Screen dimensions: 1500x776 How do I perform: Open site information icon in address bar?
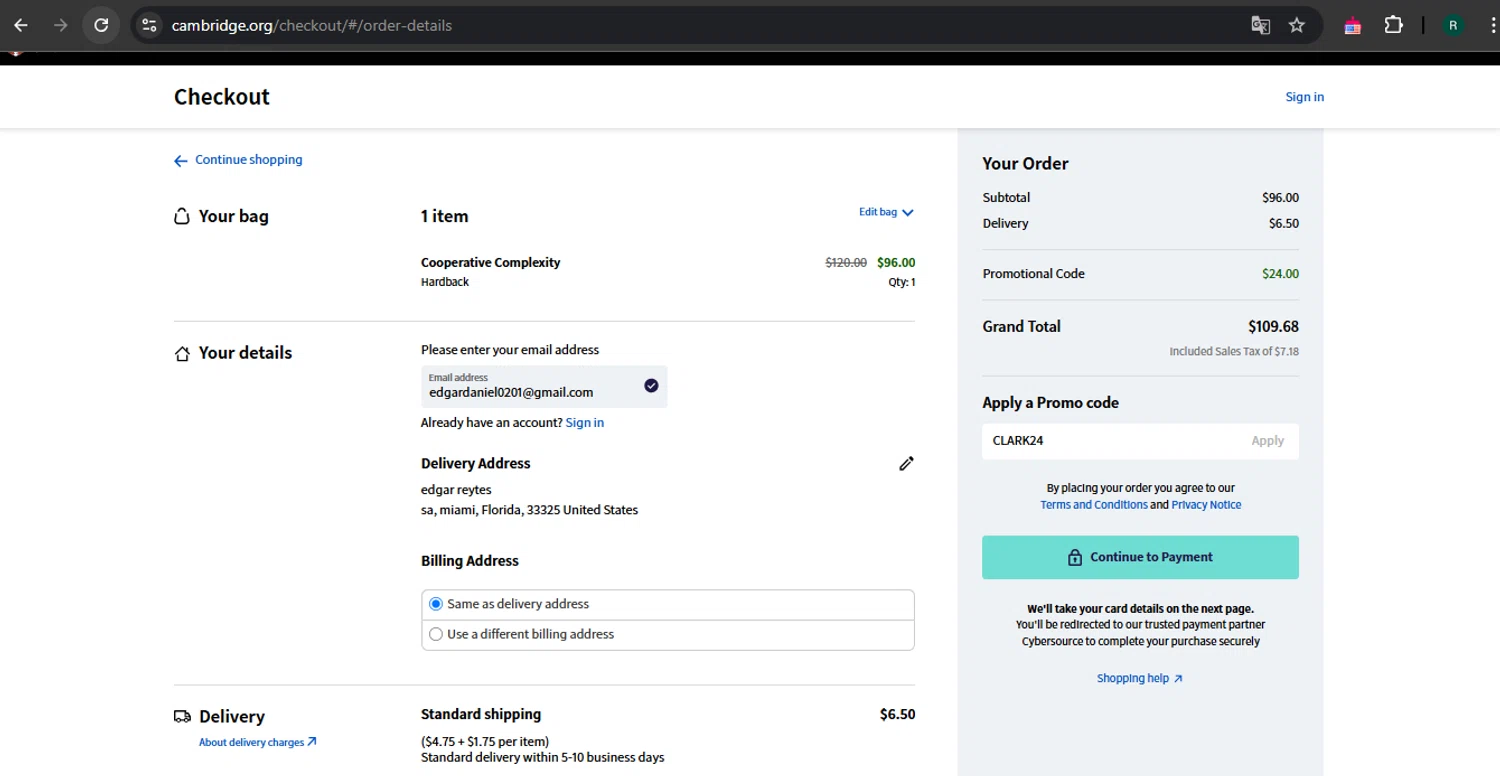click(149, 25)
